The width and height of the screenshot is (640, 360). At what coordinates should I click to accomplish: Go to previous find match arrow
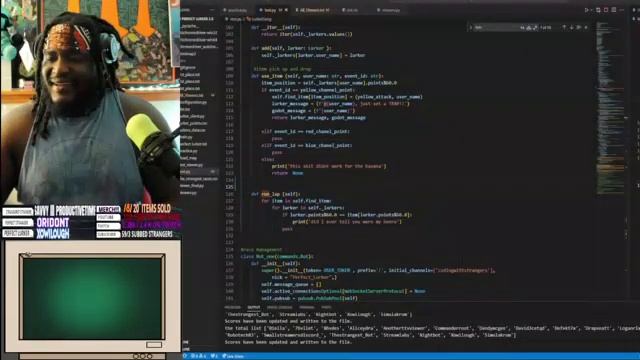tap(564, 27)
